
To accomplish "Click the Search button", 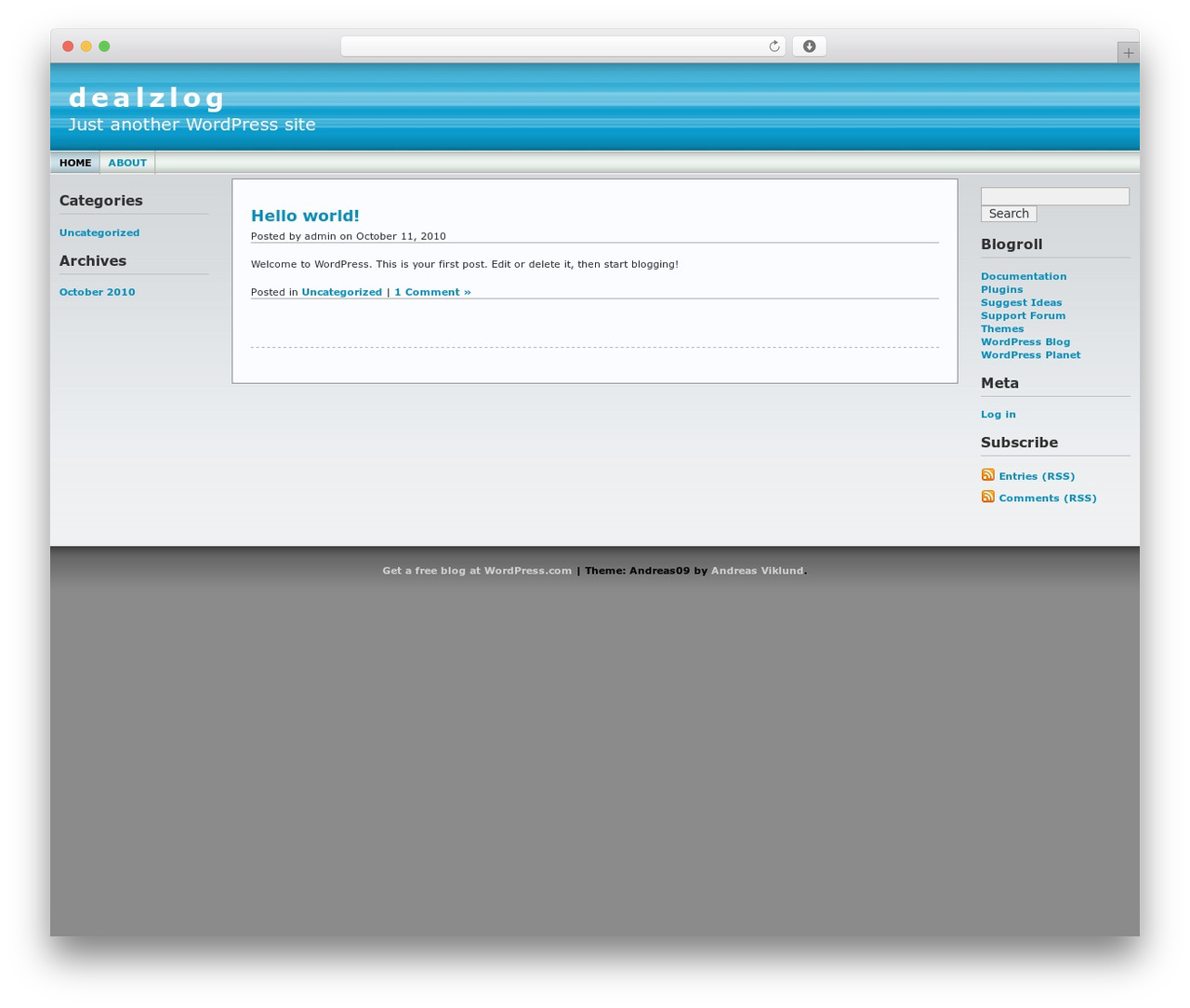I will (x=1009, y=214).
